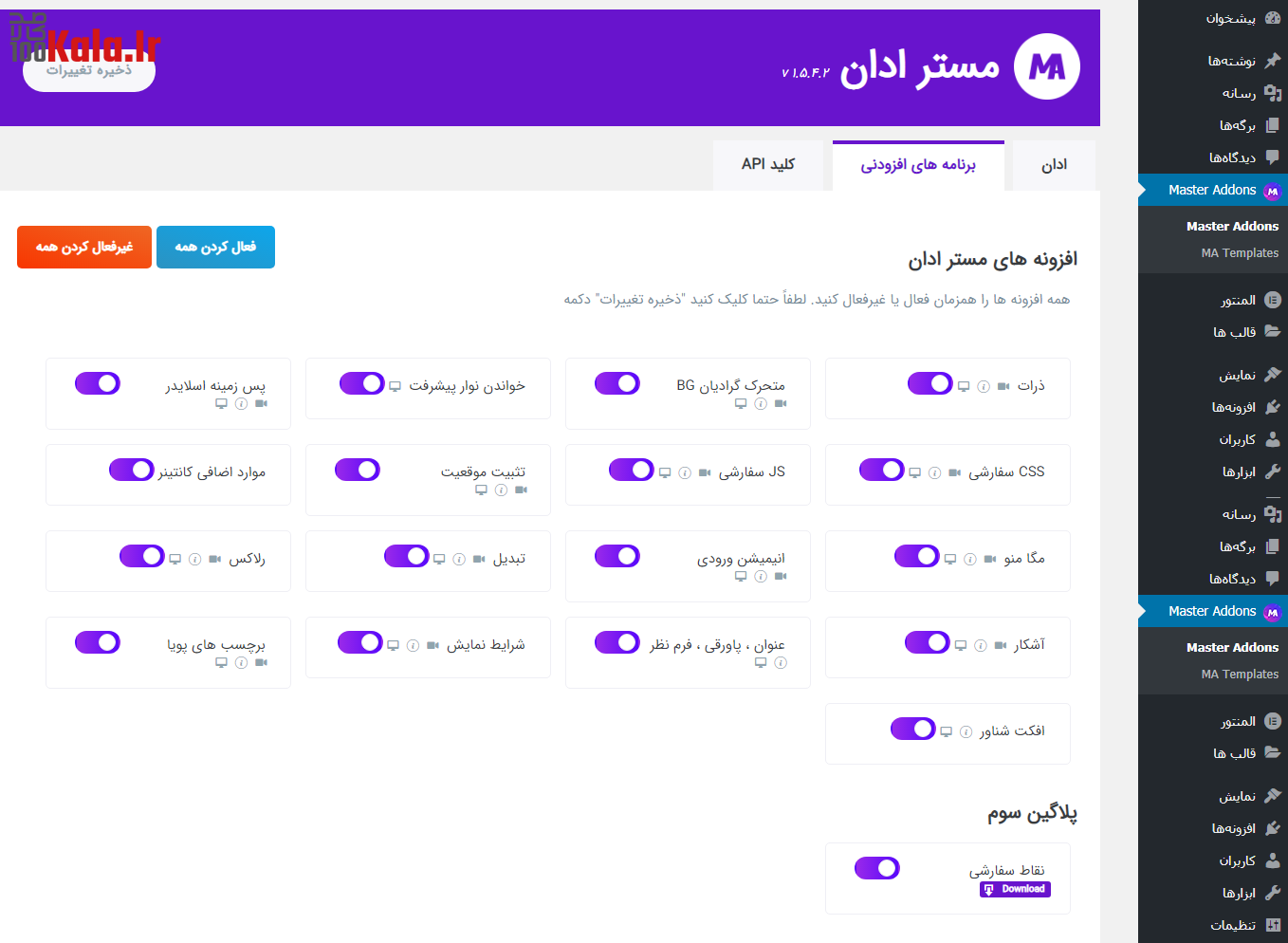Click the Download badge under نقاط سفارشی
This screenshot has width=1288, height=943.
(1015, 889)
